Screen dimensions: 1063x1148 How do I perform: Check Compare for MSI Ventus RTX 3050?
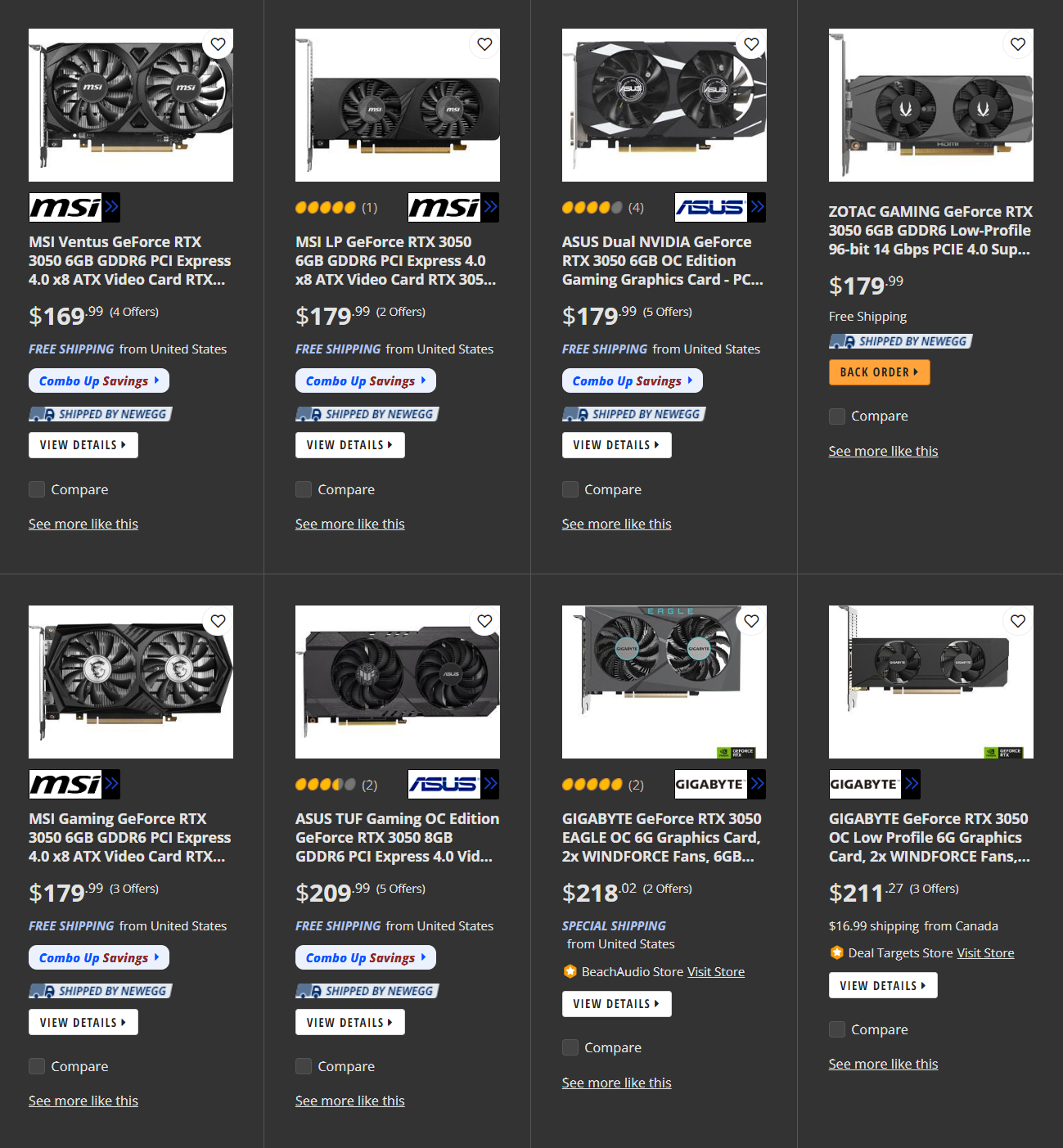37,489
